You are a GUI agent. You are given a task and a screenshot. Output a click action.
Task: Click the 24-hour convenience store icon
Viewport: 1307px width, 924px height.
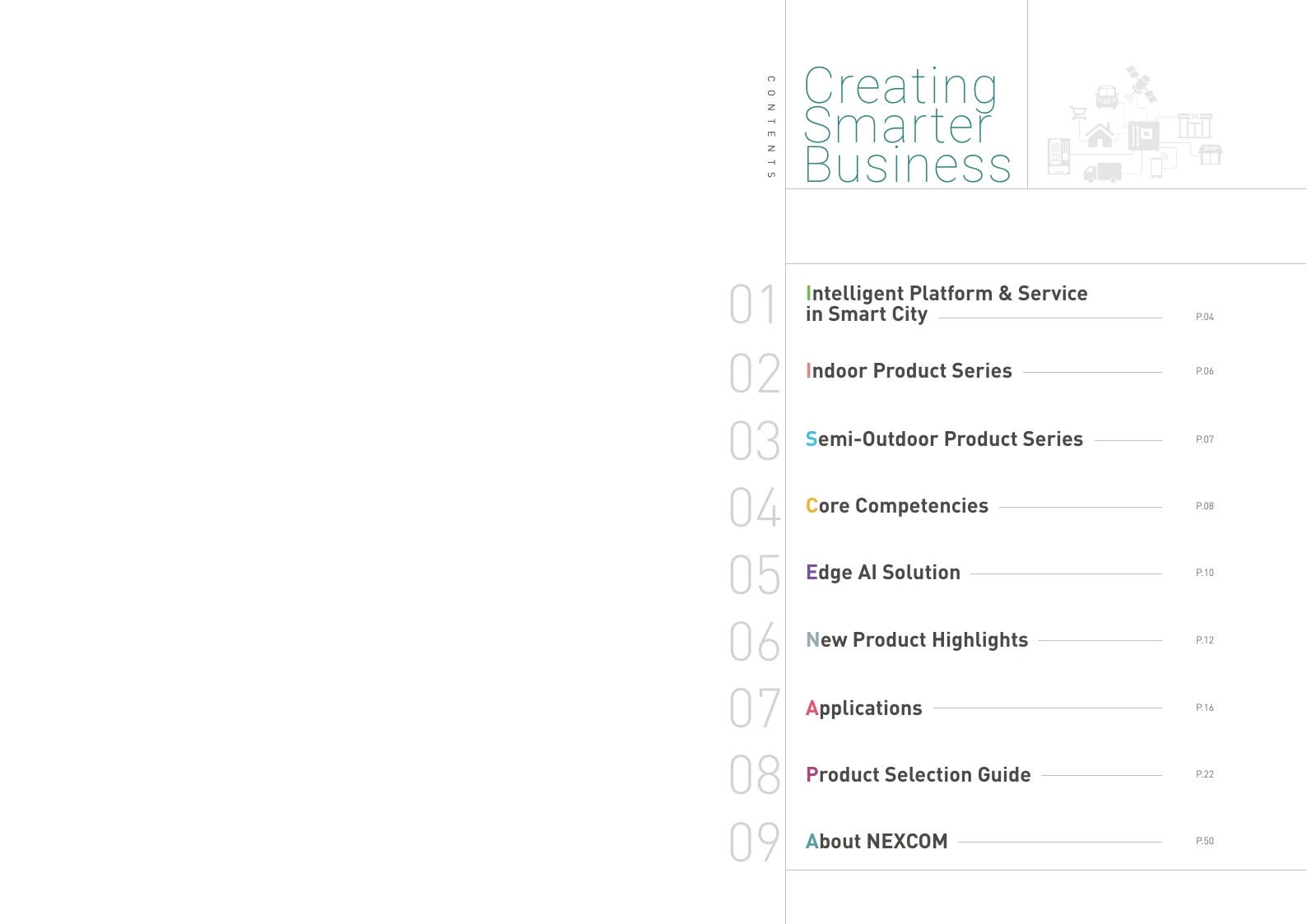point(1195,126)
